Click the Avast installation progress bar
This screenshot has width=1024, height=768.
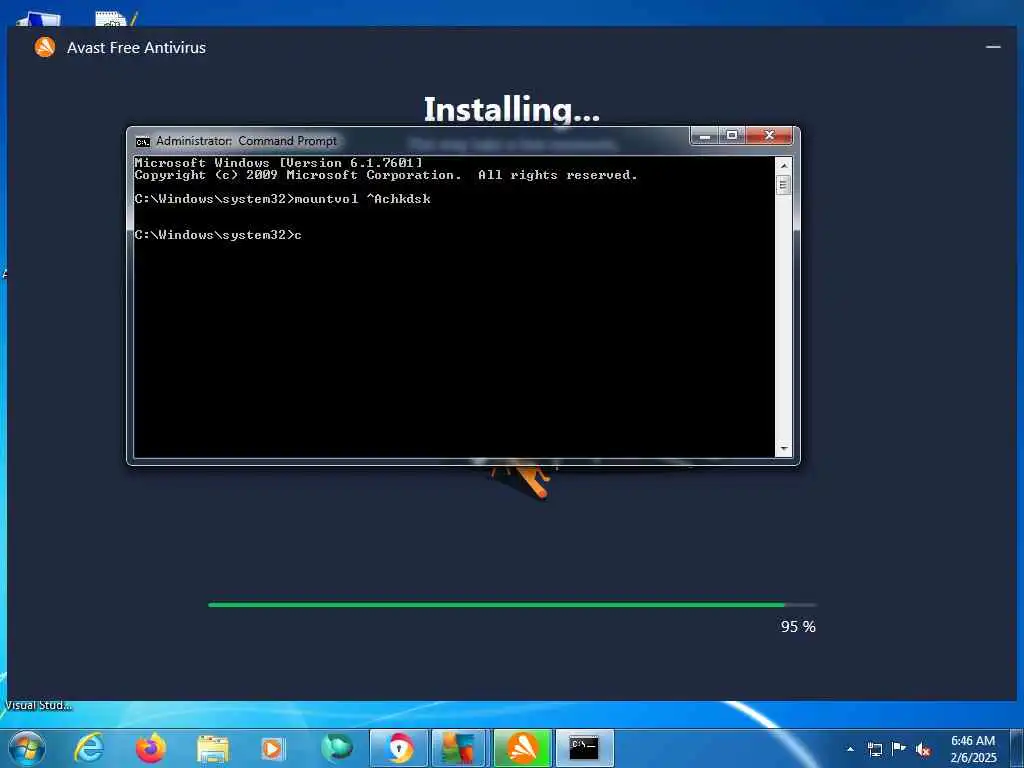(x=512, y=605)
